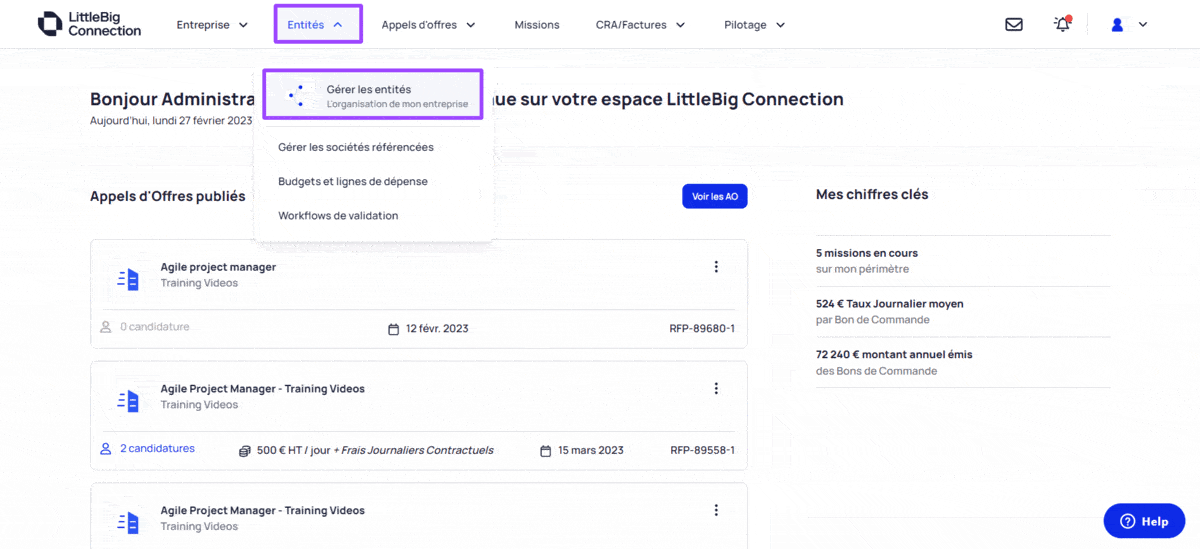Click the 12 févr. 2023 date
The image size is (1200, 549).
[437, 329]
